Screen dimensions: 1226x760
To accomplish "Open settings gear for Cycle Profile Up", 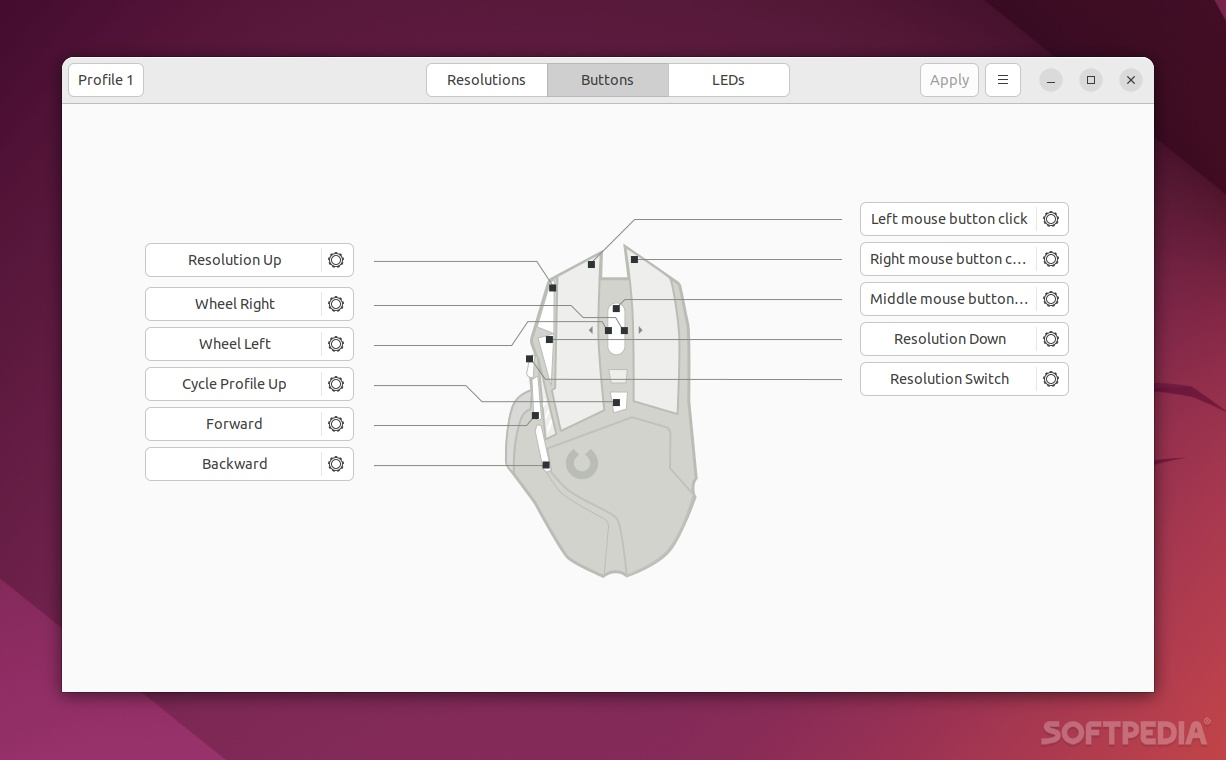I will click(x=336, y=384).
